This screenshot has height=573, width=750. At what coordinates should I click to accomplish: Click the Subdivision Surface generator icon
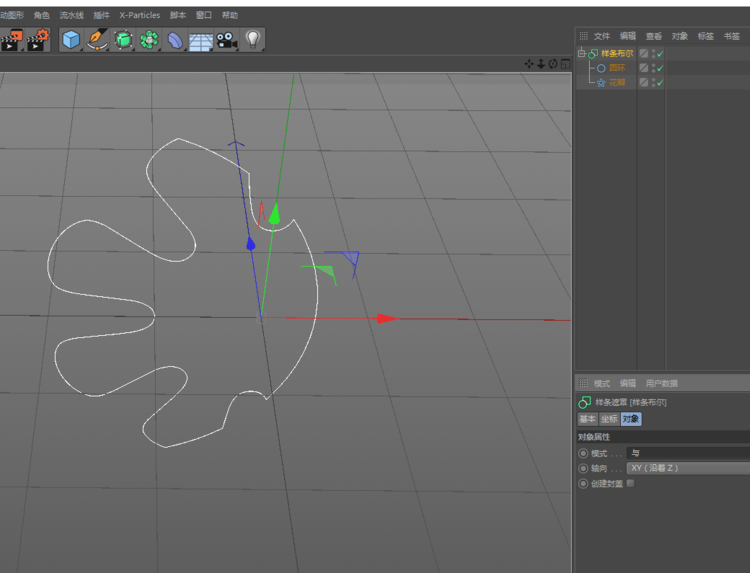tap(123, 40)
